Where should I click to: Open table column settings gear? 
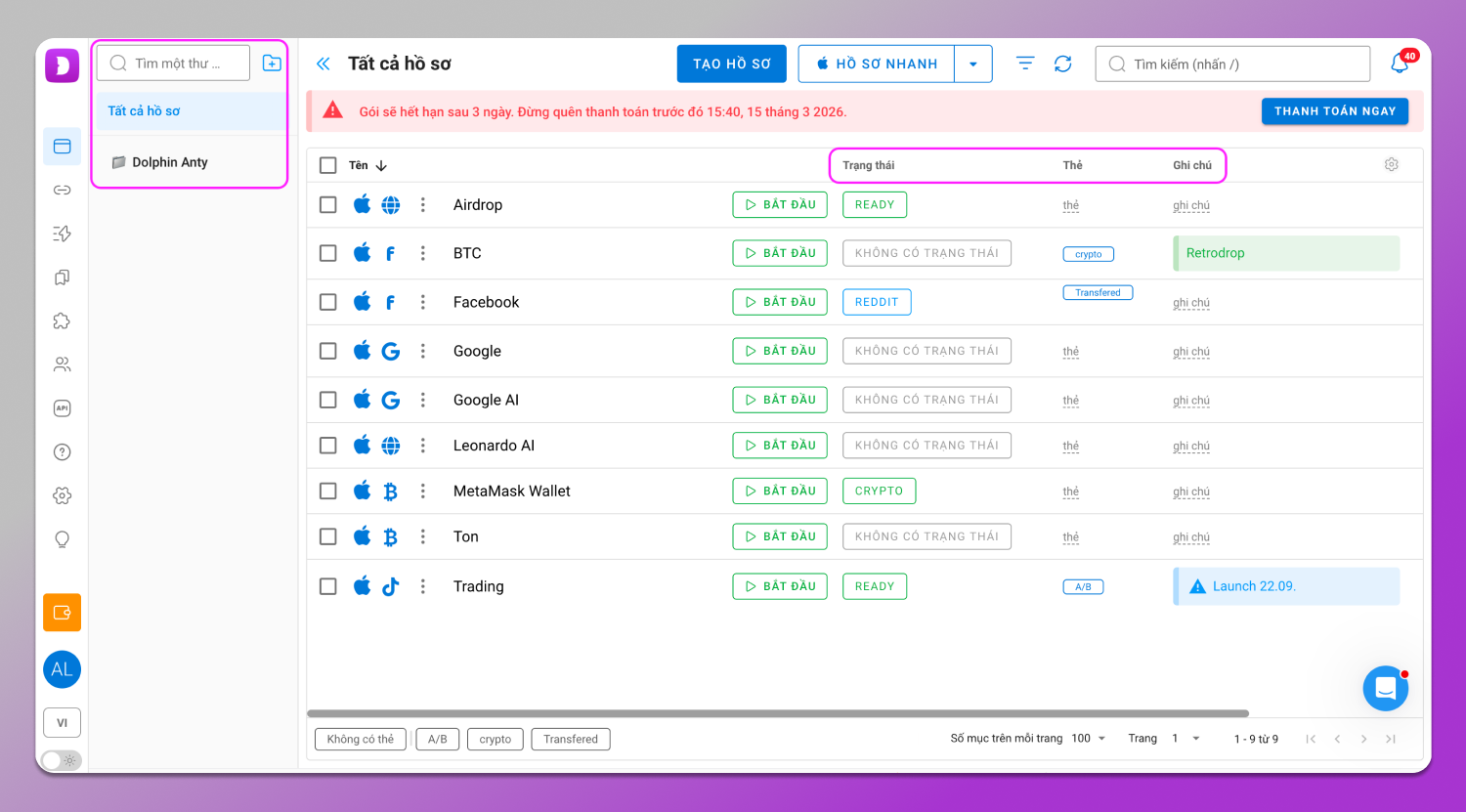coord(1391,165)
